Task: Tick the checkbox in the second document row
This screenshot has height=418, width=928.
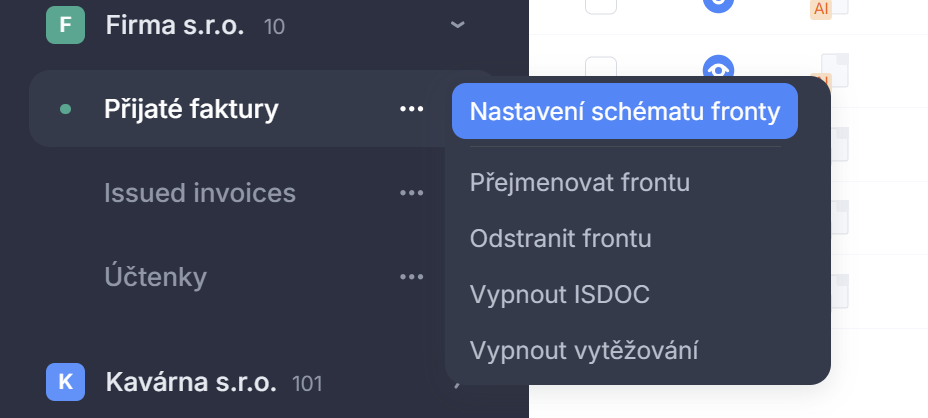Action: [601, 68]
